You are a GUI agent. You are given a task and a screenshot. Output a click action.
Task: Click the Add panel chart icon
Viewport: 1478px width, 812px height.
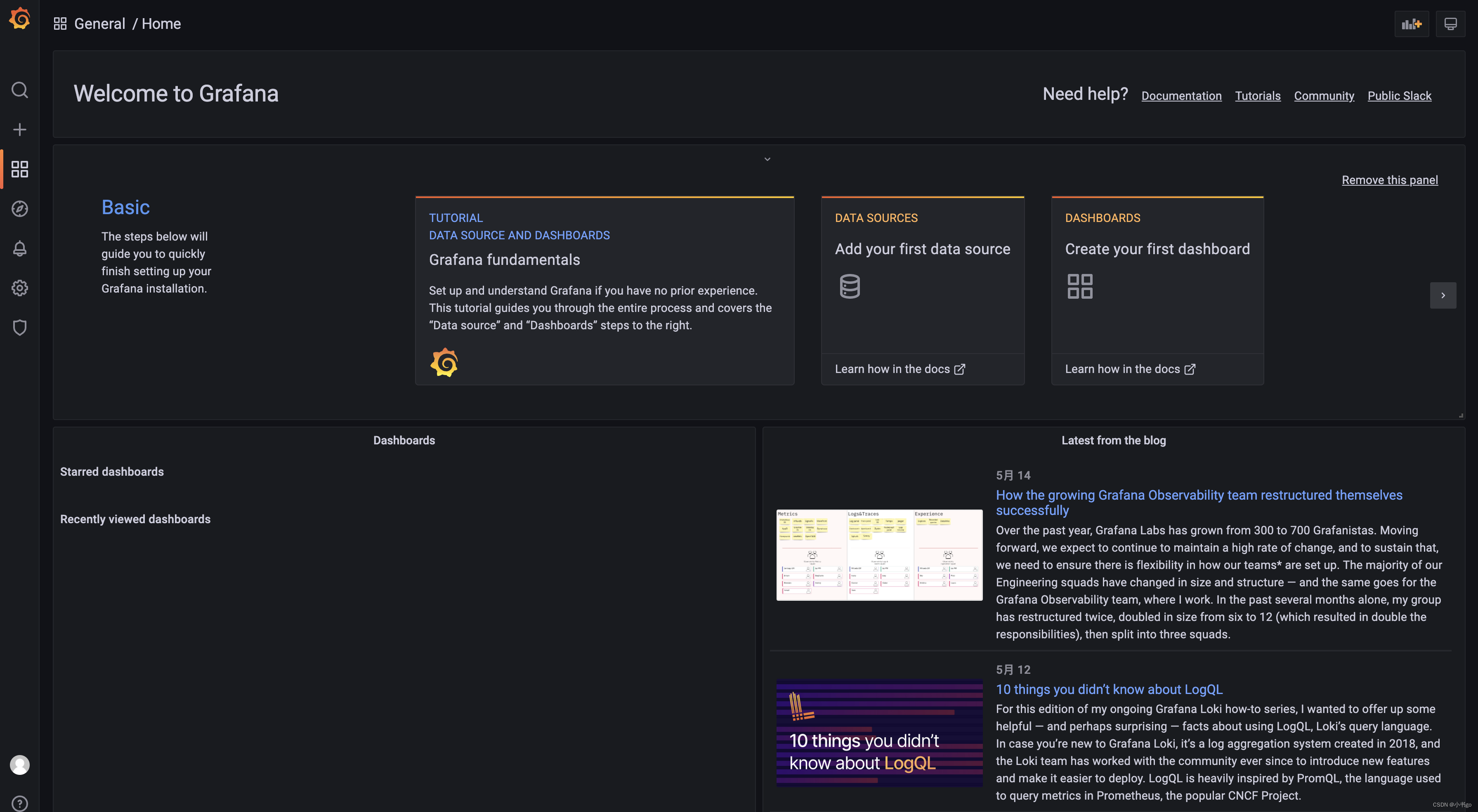[x=1412, y=24]
